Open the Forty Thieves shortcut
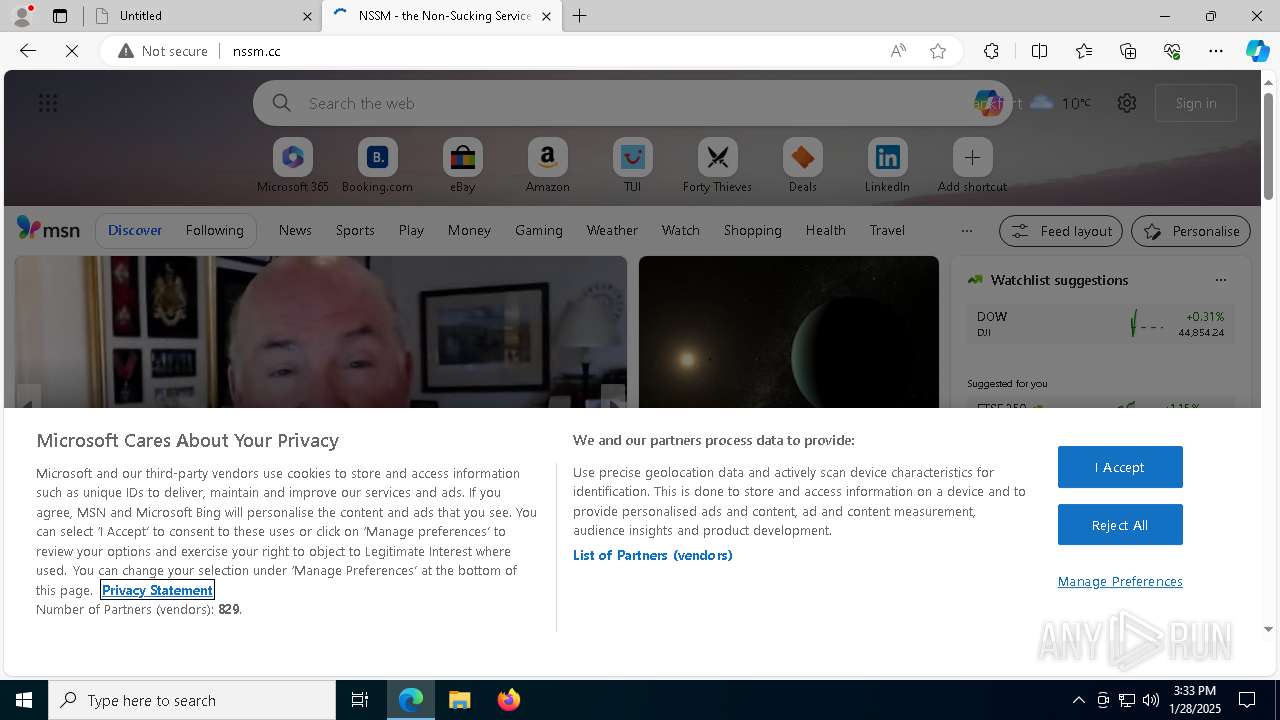 717,165
